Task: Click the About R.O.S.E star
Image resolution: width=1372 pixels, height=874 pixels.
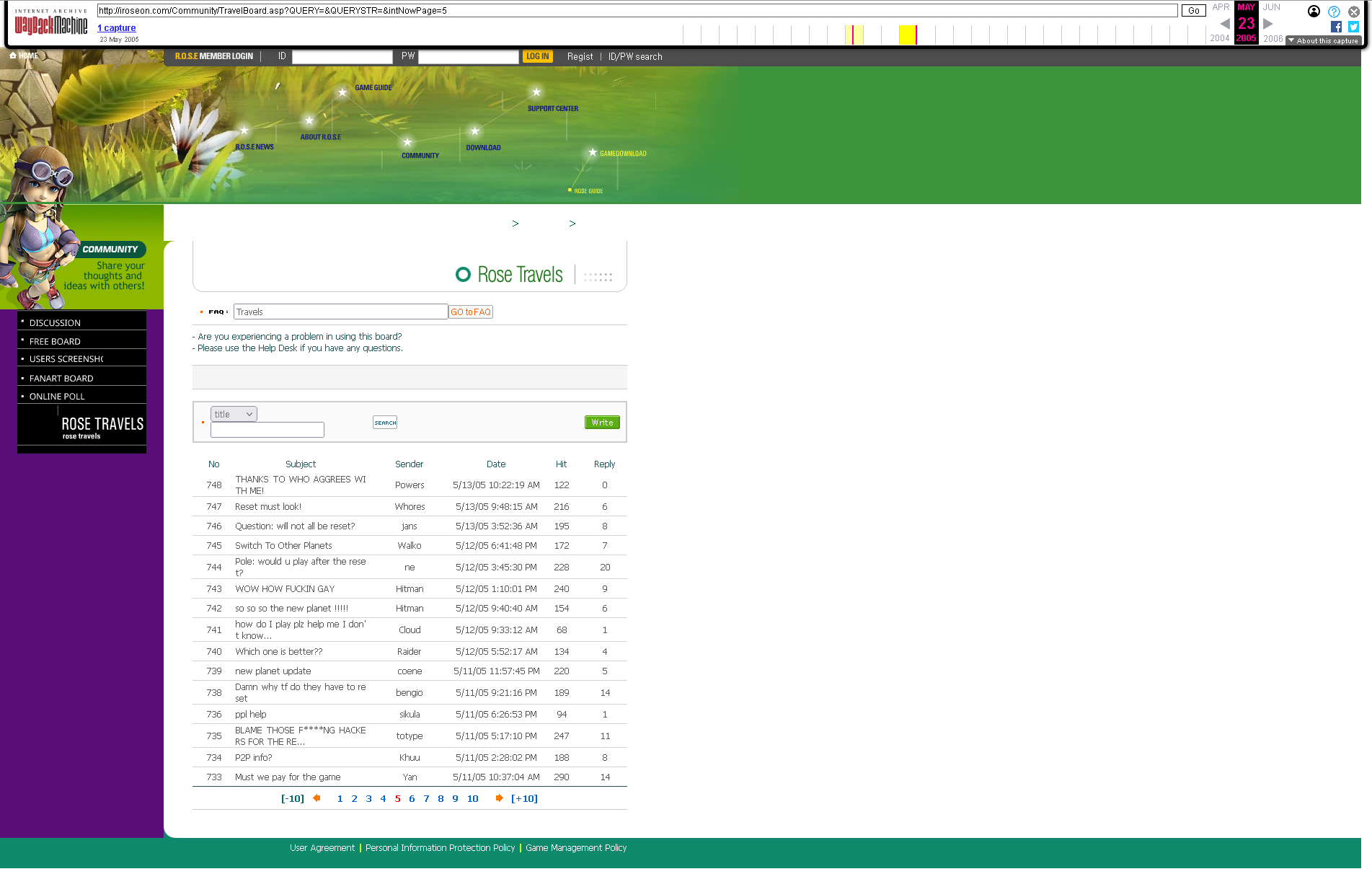Action: (309, 120)
